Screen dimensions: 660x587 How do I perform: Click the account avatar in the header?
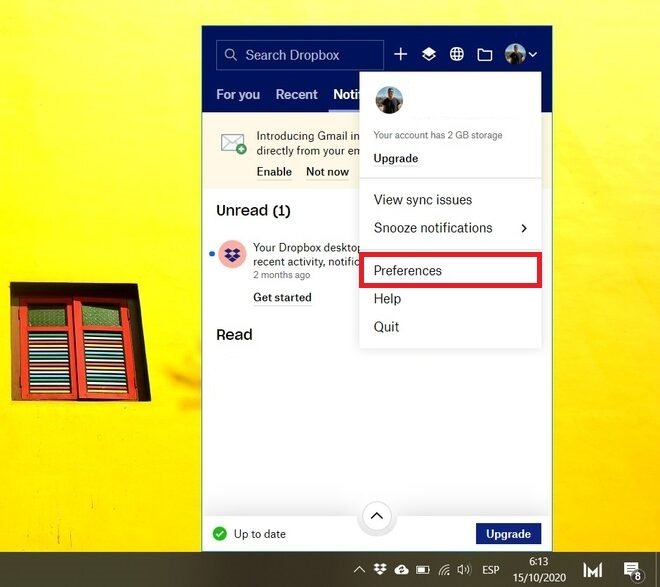point(515,54)
